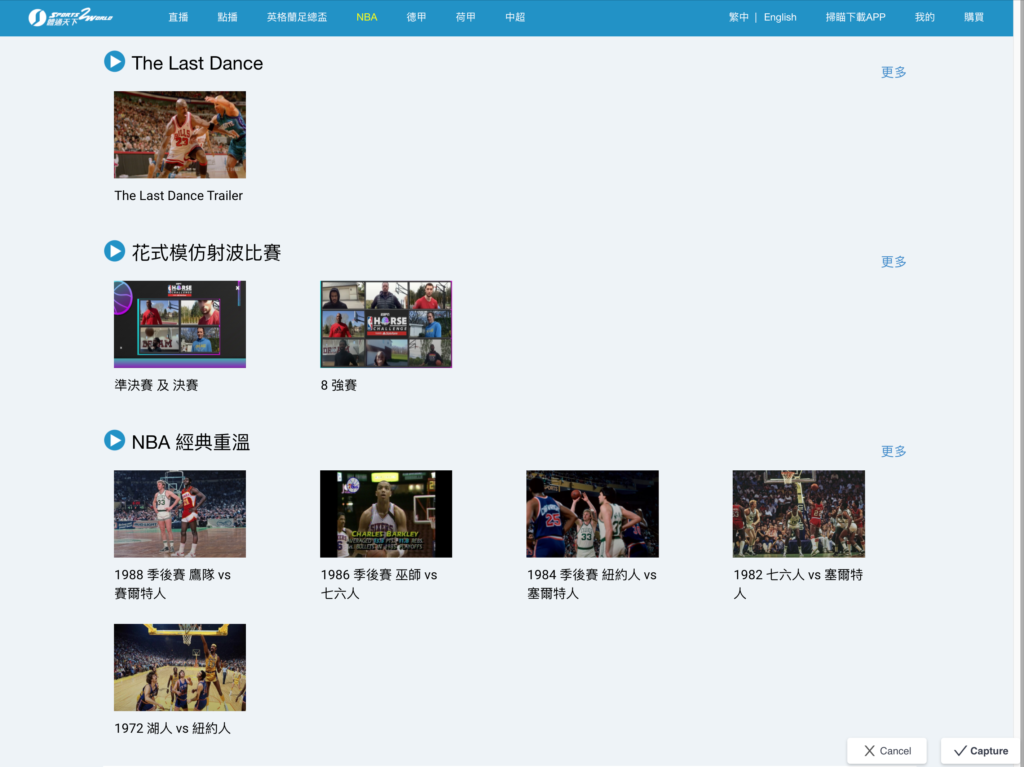
Task: Open 8 強賽 video thumbnail
Action: [386, 324]
